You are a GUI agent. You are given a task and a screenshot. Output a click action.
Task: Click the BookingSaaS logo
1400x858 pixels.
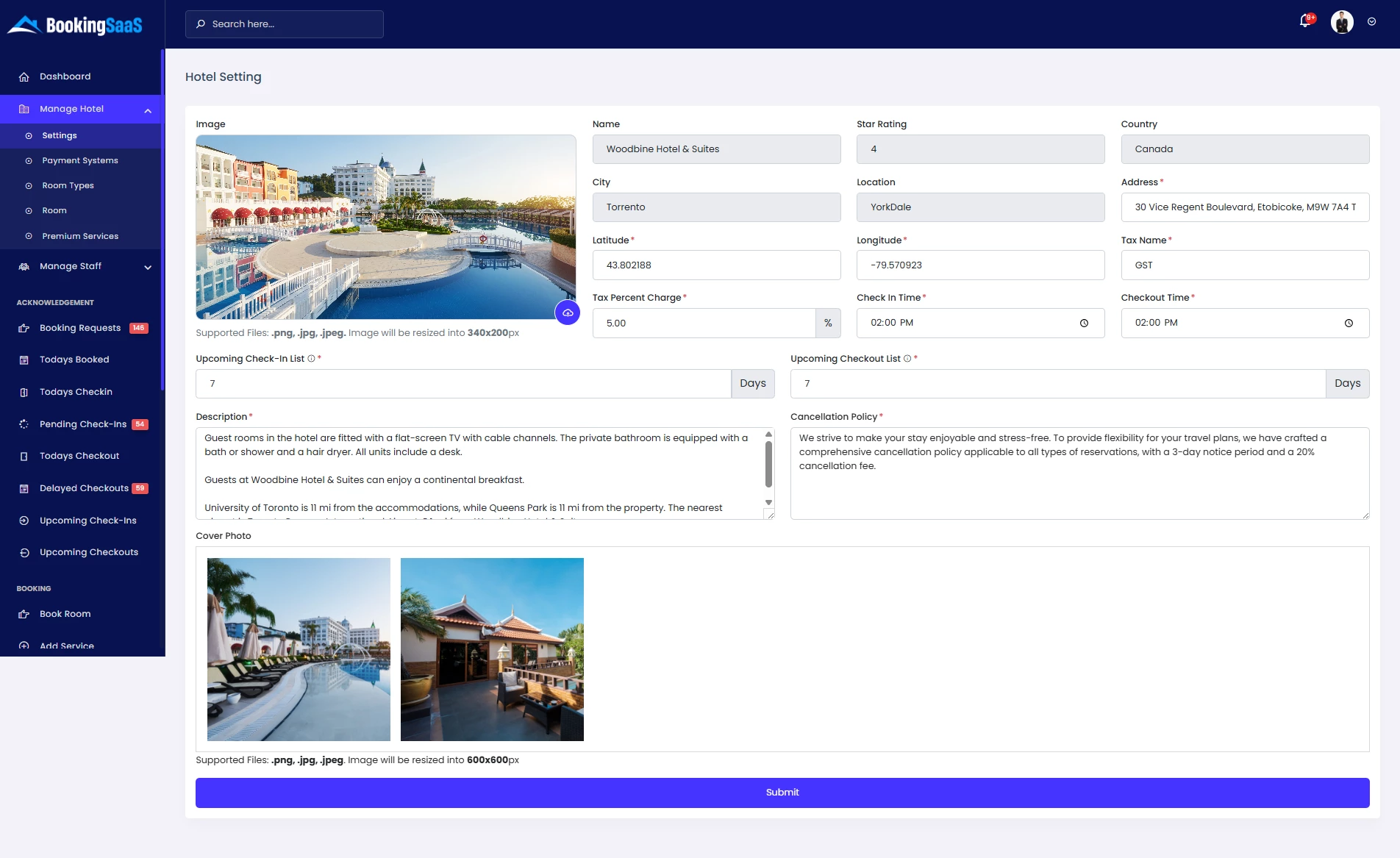coord(76,24)
